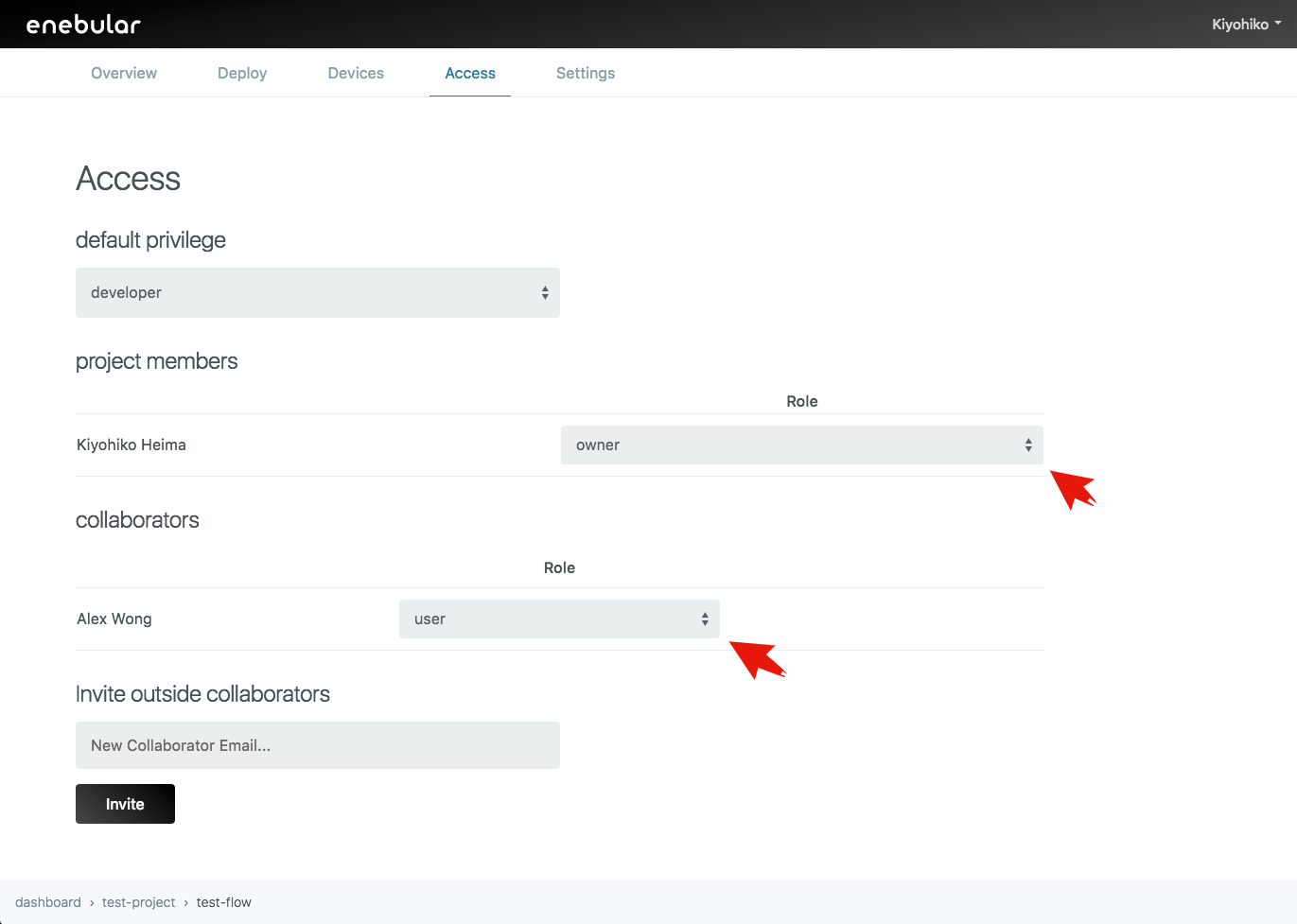Follow the dashboard breadcrumb link

[x=48, y=902]
